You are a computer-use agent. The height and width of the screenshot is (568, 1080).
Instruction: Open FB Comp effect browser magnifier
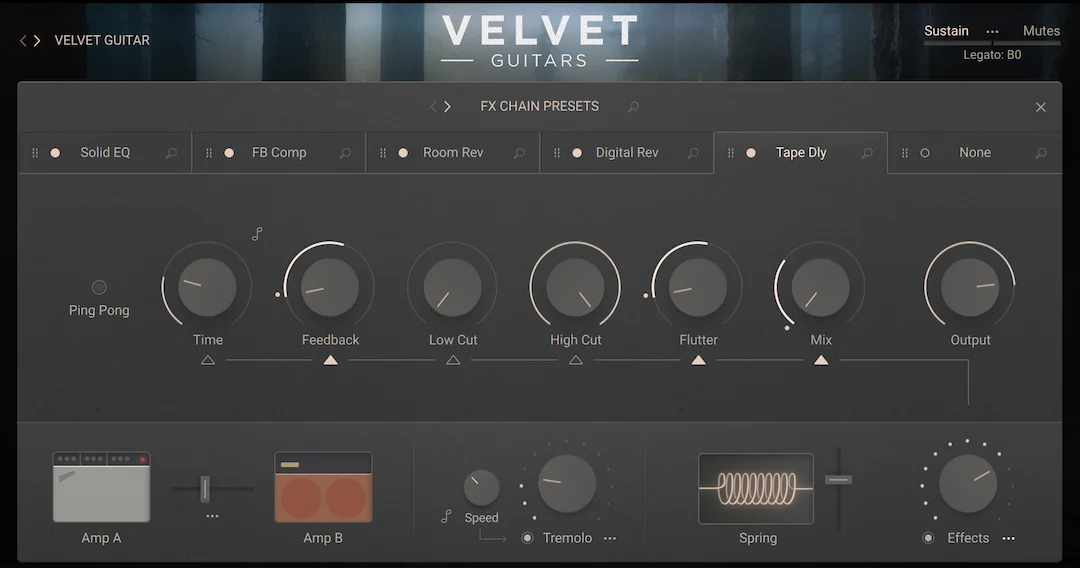345,153
